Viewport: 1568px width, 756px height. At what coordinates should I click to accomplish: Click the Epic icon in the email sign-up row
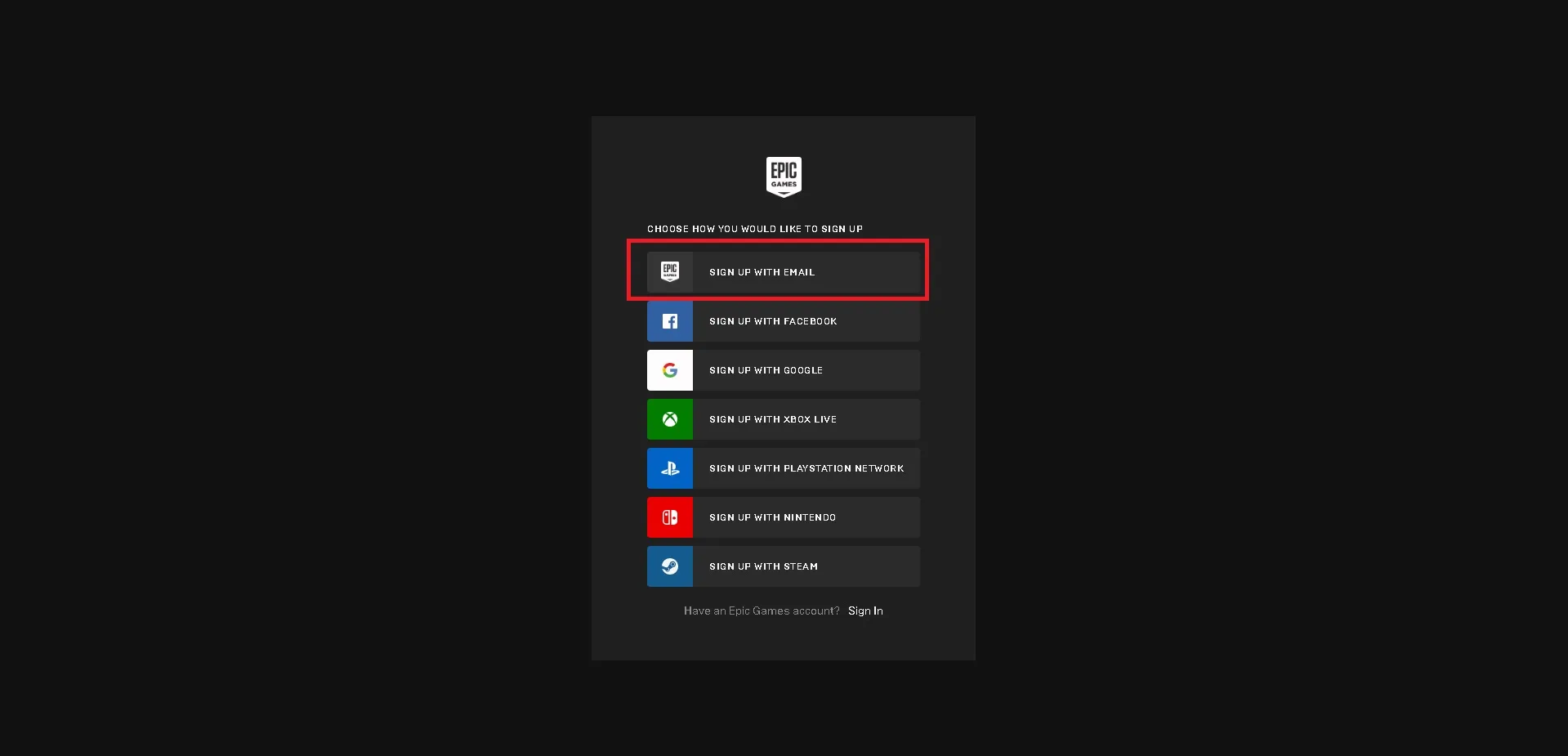click(x=669, y=272)
